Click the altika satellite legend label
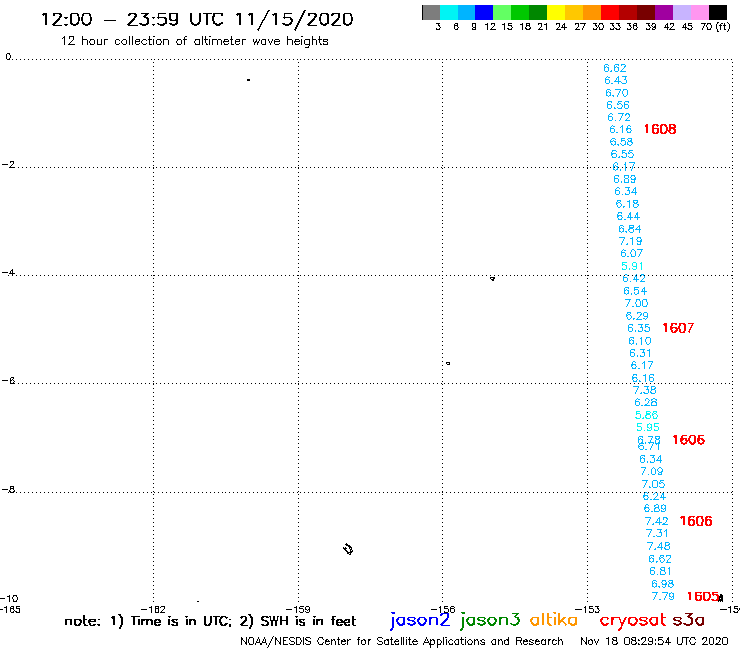The width and height of the screenshot is (740, 650). point(553,620)
